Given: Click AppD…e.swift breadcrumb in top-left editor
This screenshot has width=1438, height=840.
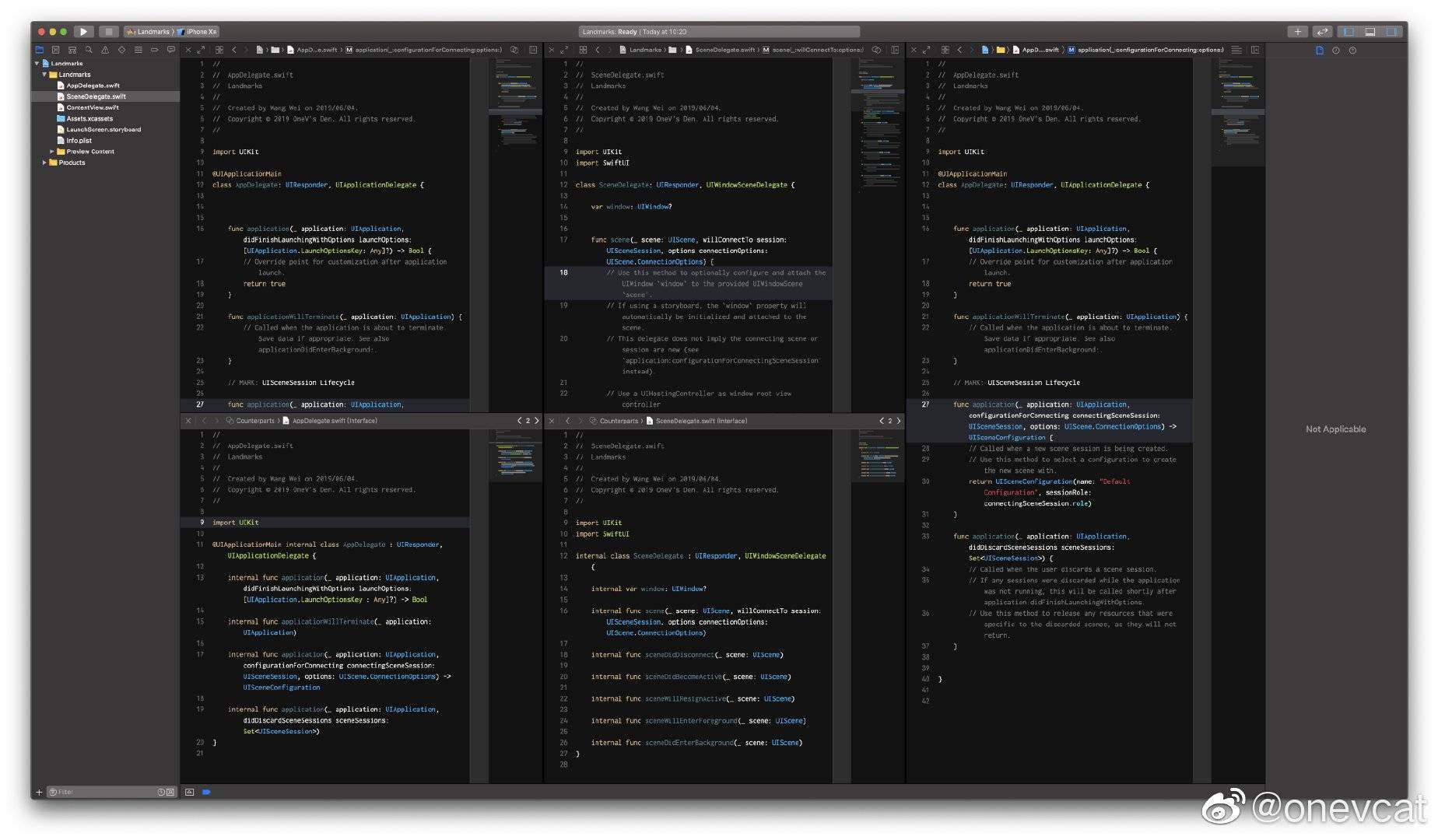Looking at the screenshot, I should 312,50.
